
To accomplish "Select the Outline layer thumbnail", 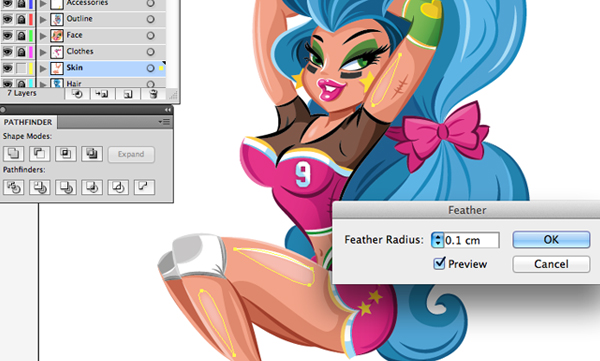I will point(57,19).
